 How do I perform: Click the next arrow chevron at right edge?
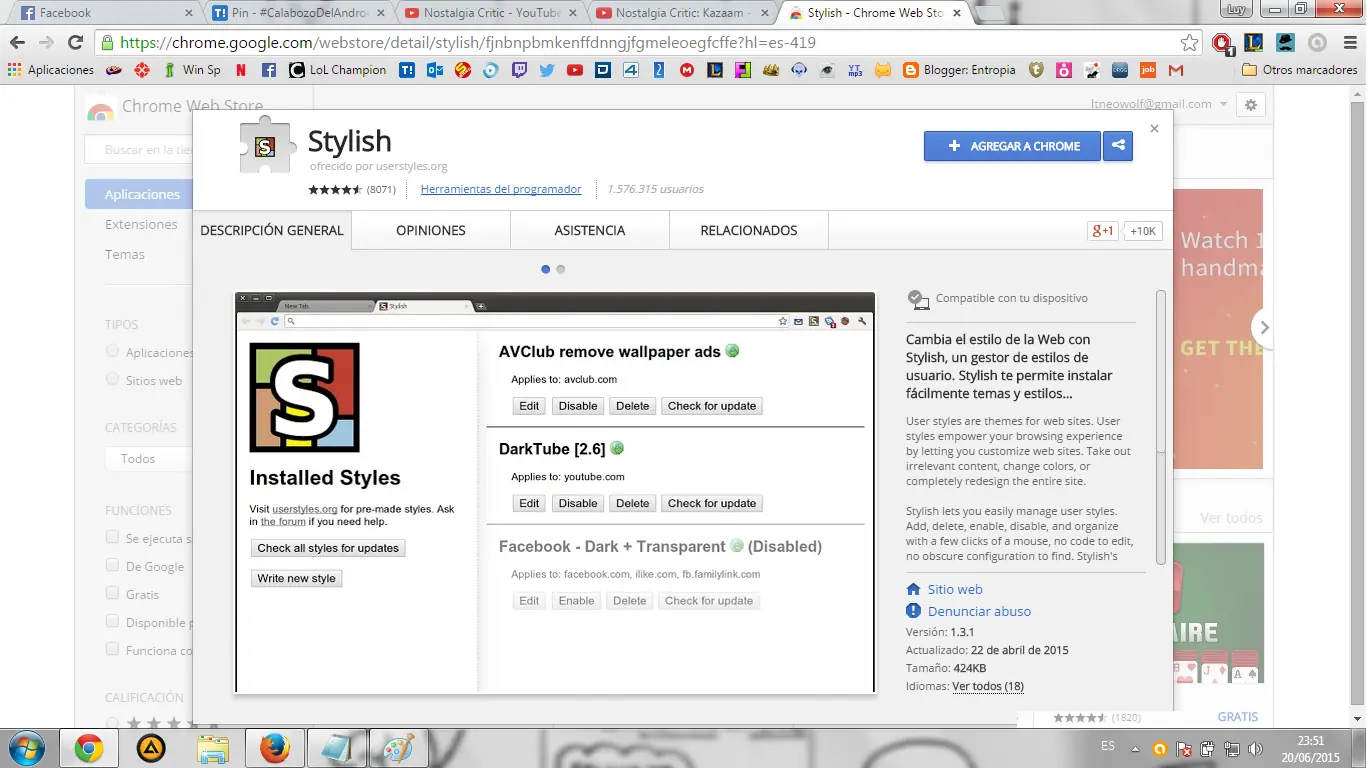click(1264, 327)
